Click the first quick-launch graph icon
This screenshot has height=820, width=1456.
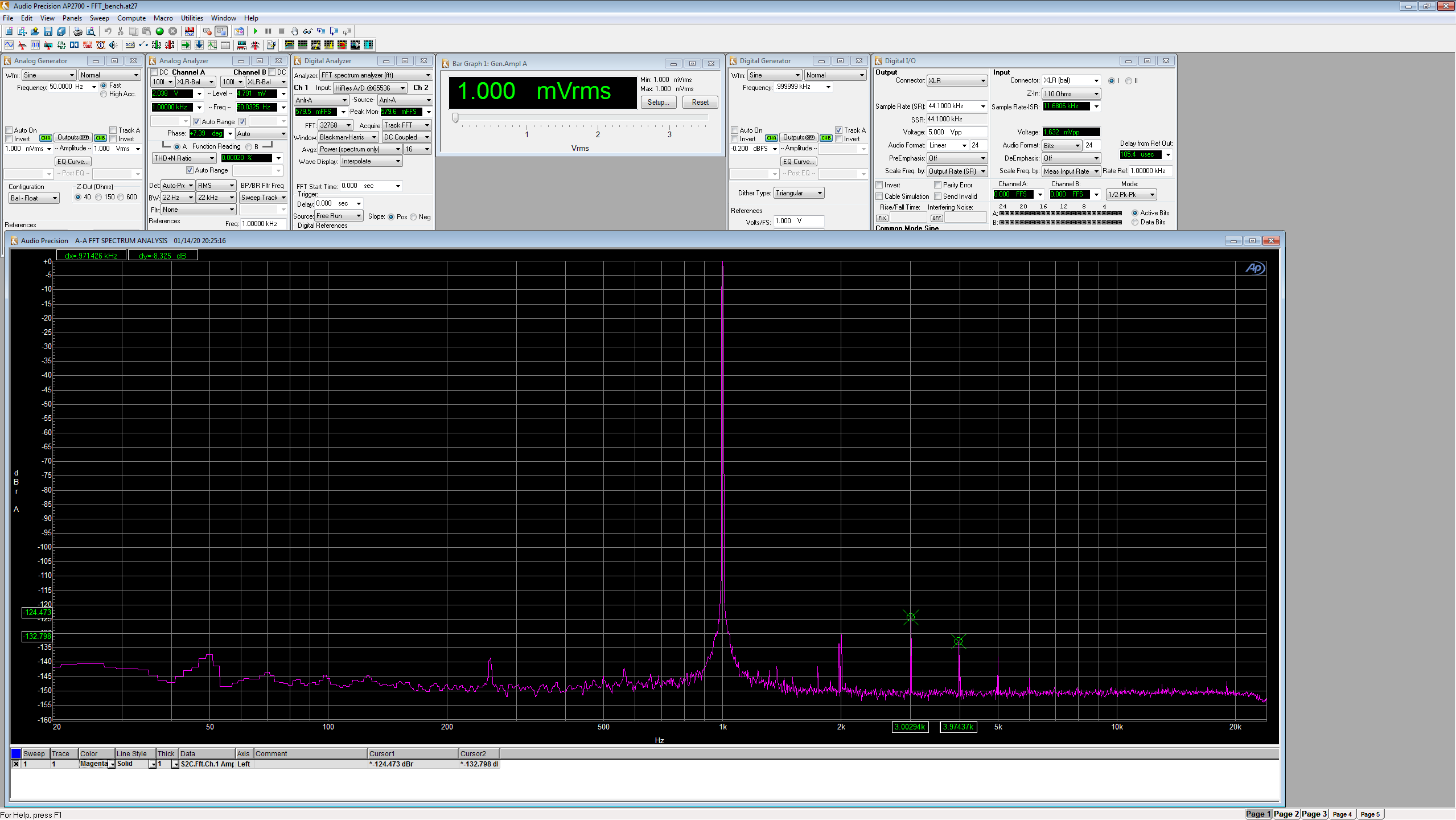point(290,45)
